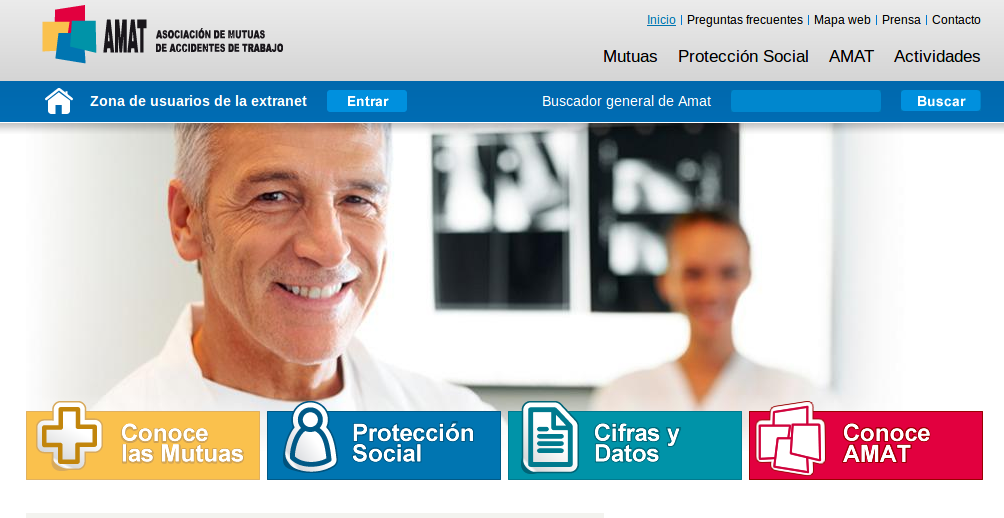Image resolution: width=1004 pixels, height=518 pixels.
Task: Click the document icon on Cifras y Datos
Action: tap(550, 437)
